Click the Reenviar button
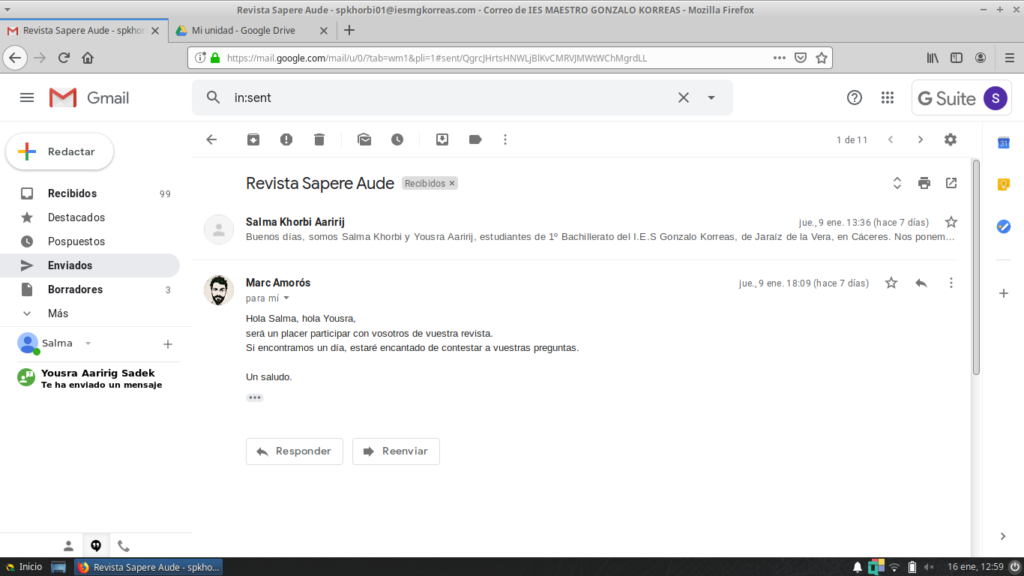1024x576 pixels. (395, 451)
